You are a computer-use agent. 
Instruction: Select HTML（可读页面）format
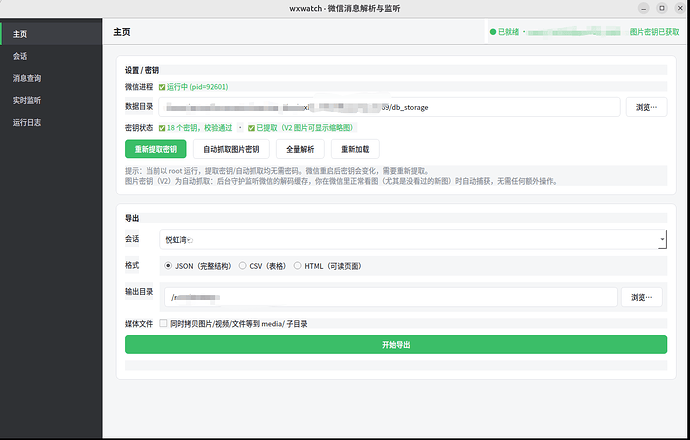(327, 266)
